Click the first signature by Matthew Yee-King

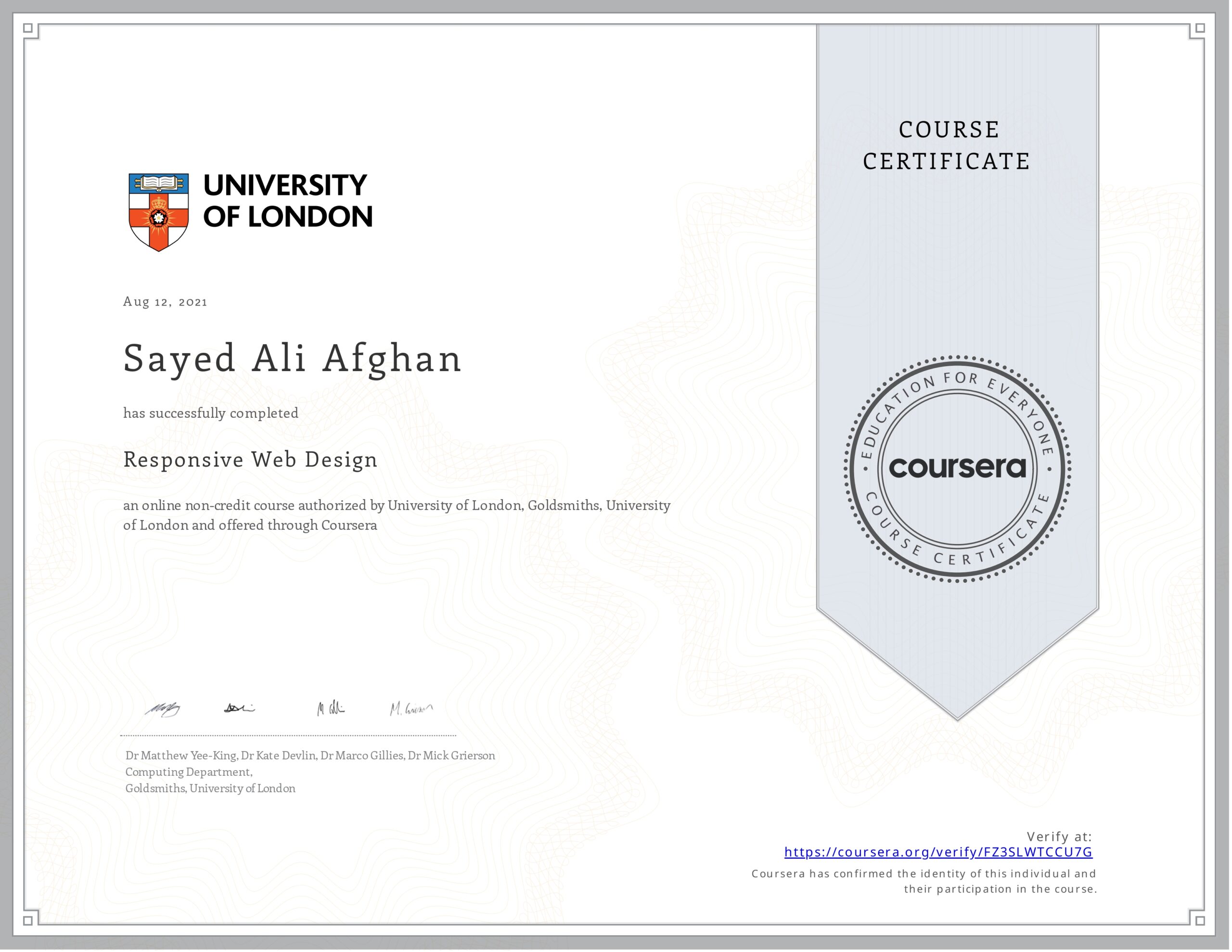[163, 709]
